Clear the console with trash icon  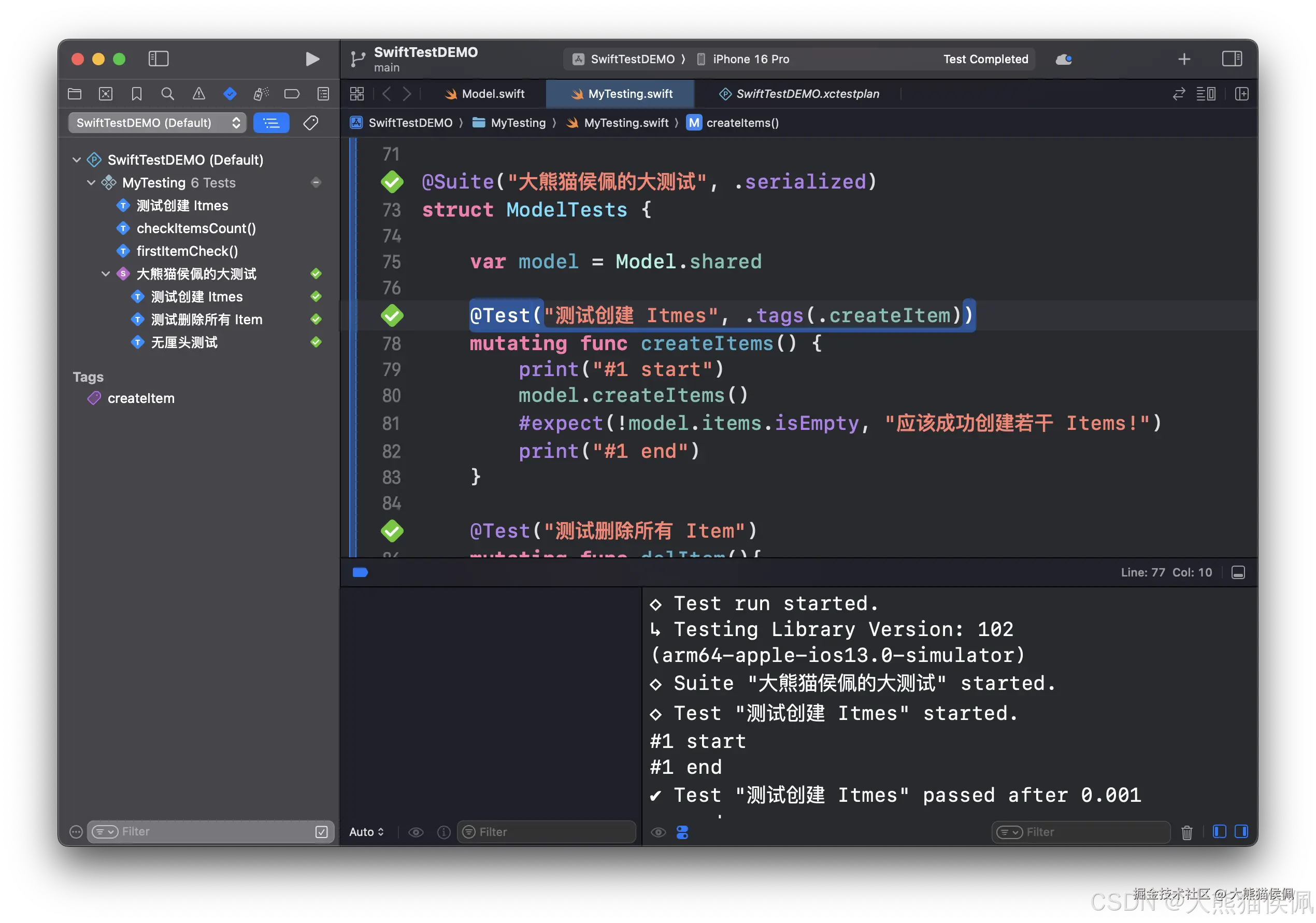tap(1186, 832)
